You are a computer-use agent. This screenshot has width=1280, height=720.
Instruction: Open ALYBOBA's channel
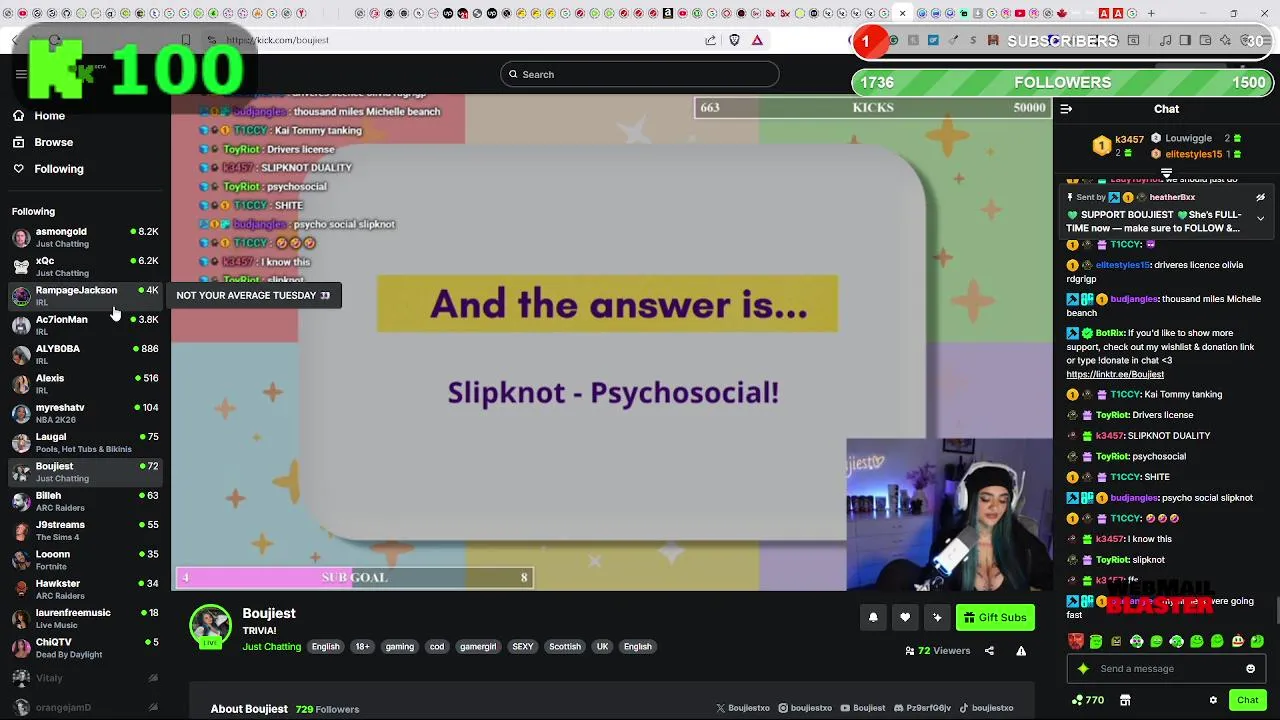85,354
